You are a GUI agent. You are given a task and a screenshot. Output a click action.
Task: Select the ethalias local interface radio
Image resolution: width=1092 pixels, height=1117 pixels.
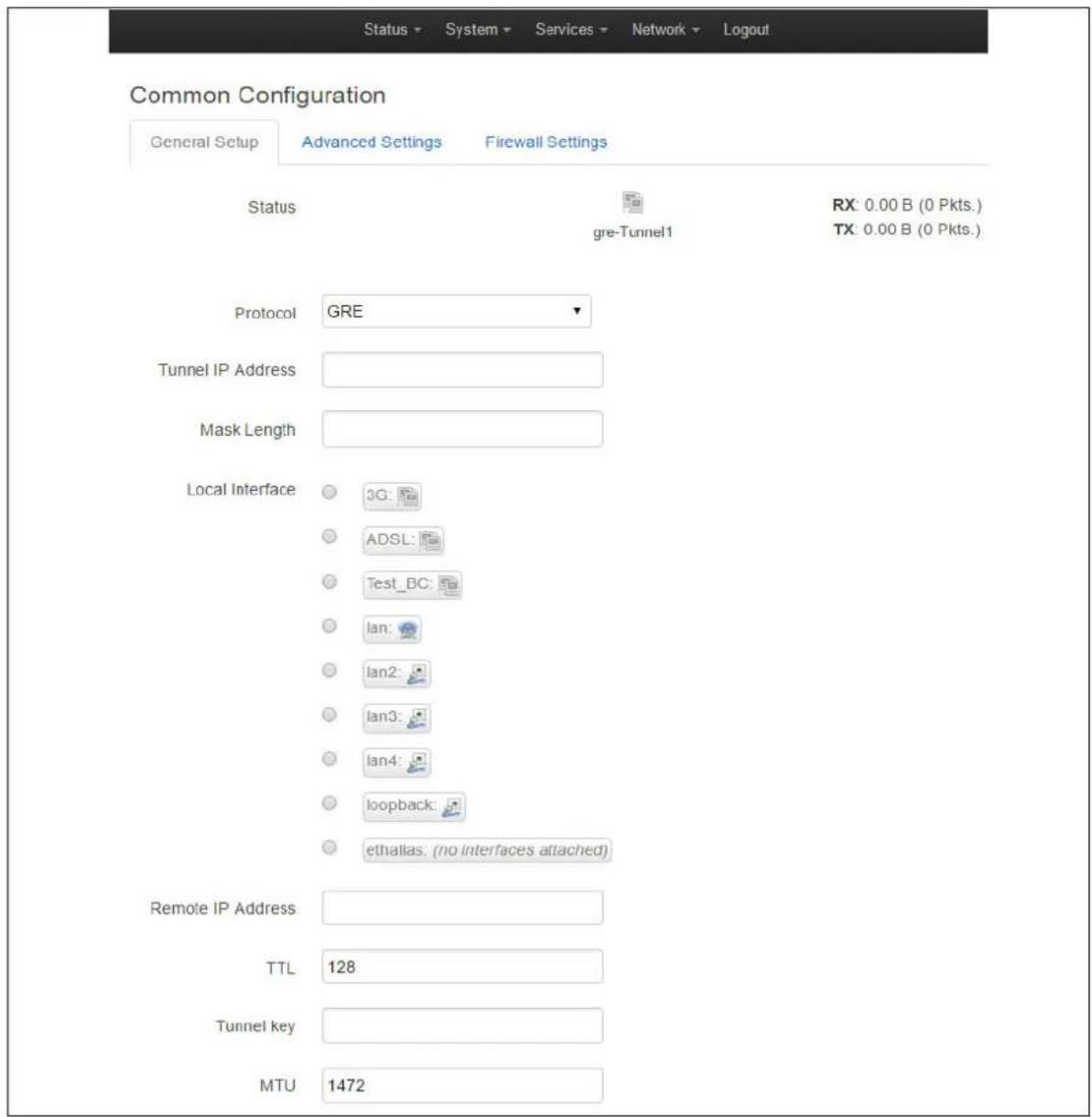[x=330, y=848]
